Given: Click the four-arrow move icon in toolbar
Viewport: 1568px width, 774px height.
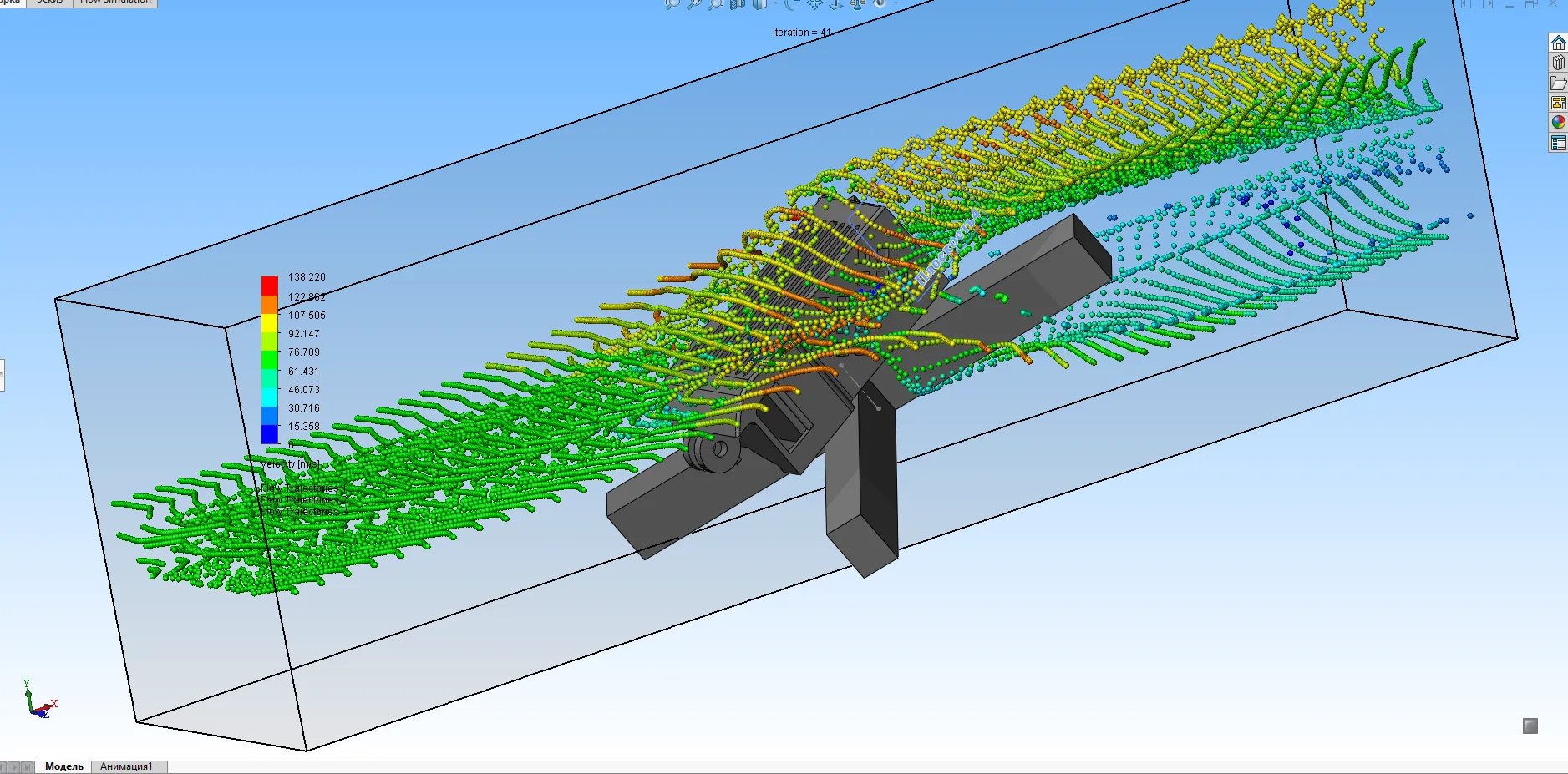Looking at the screenshot, I should 814,3.
